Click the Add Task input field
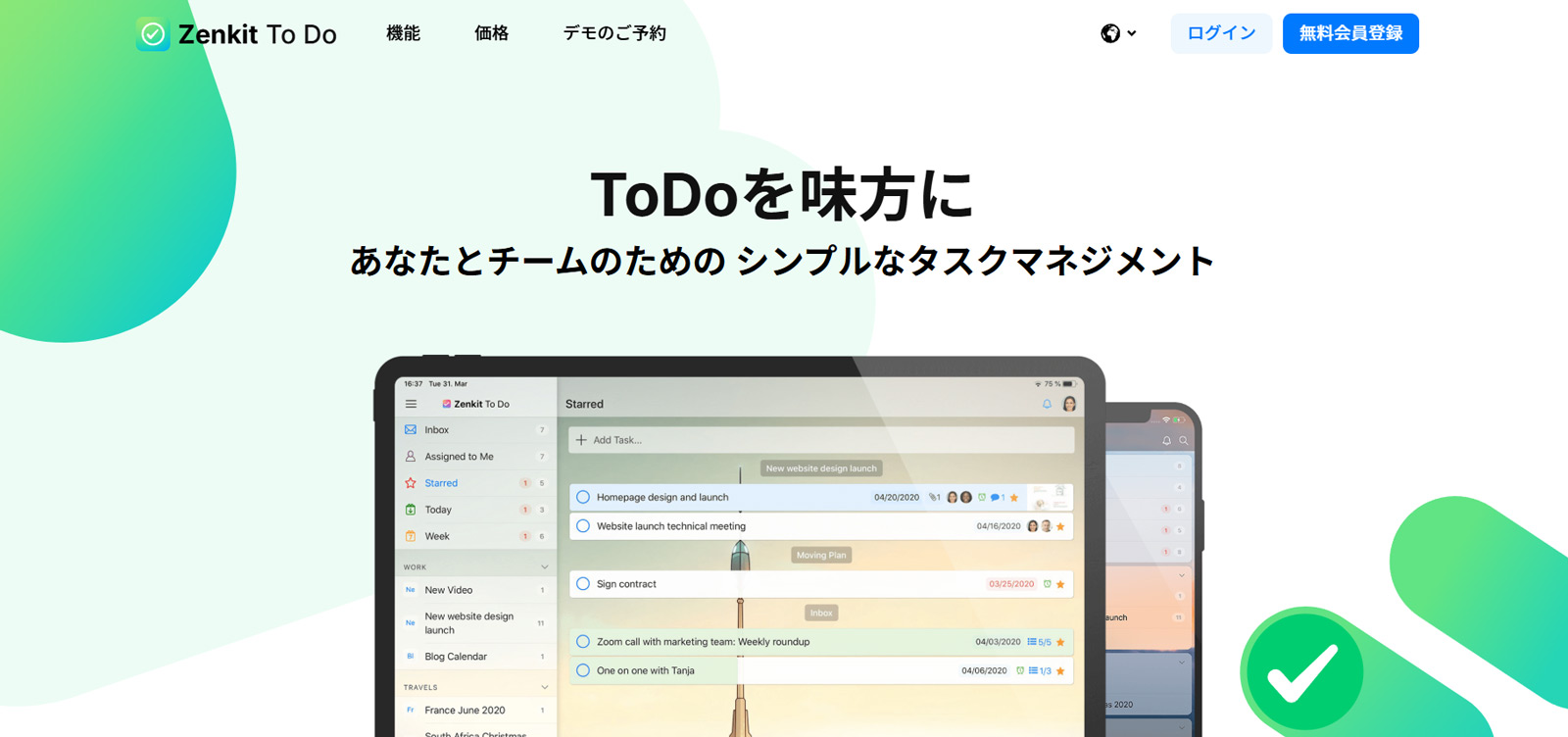The image size is (1568, 737). point(821,440)
